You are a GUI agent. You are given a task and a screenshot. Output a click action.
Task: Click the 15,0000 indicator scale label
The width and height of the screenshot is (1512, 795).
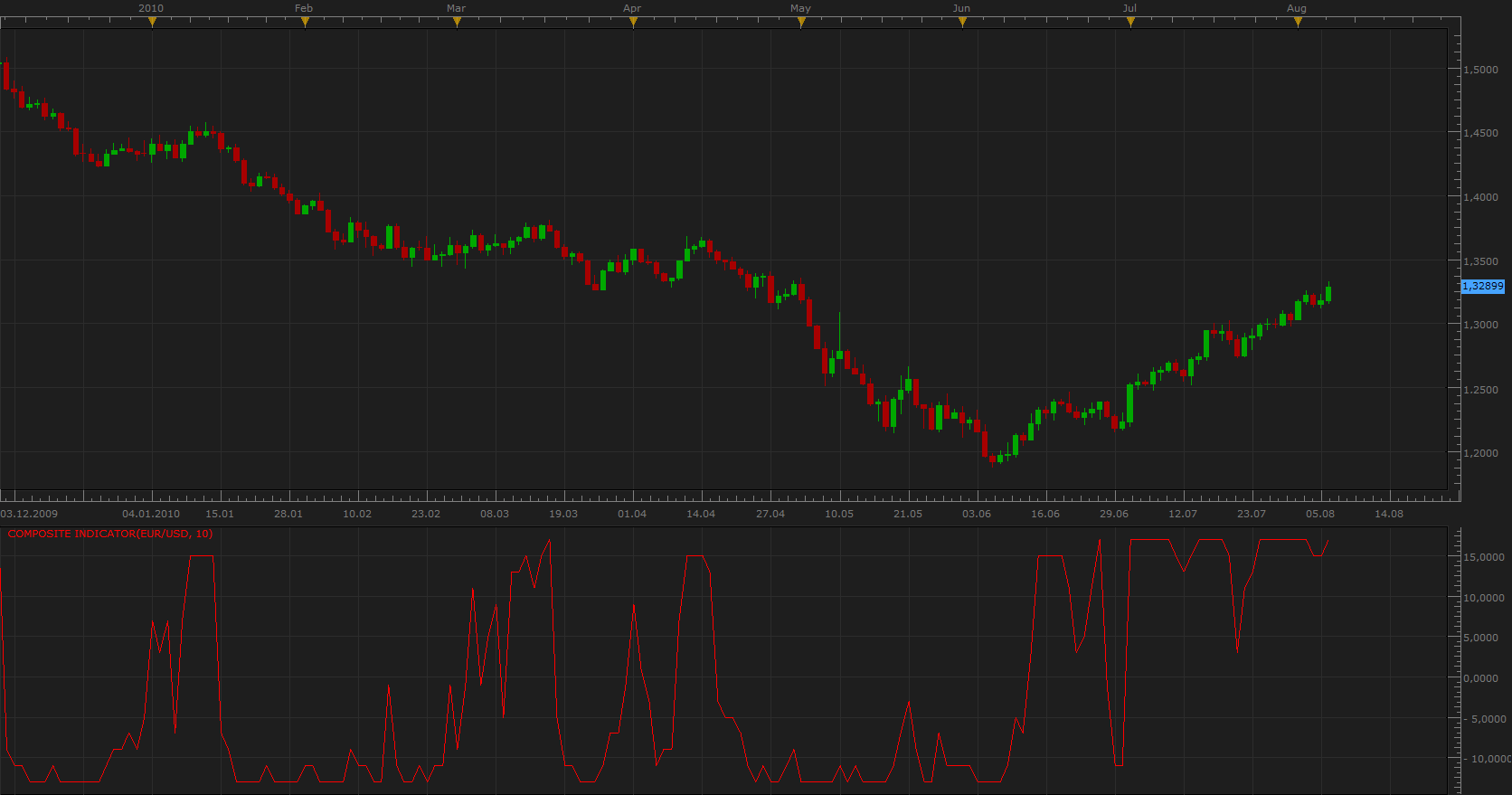pyautogui.click(x=1485, y=557)
